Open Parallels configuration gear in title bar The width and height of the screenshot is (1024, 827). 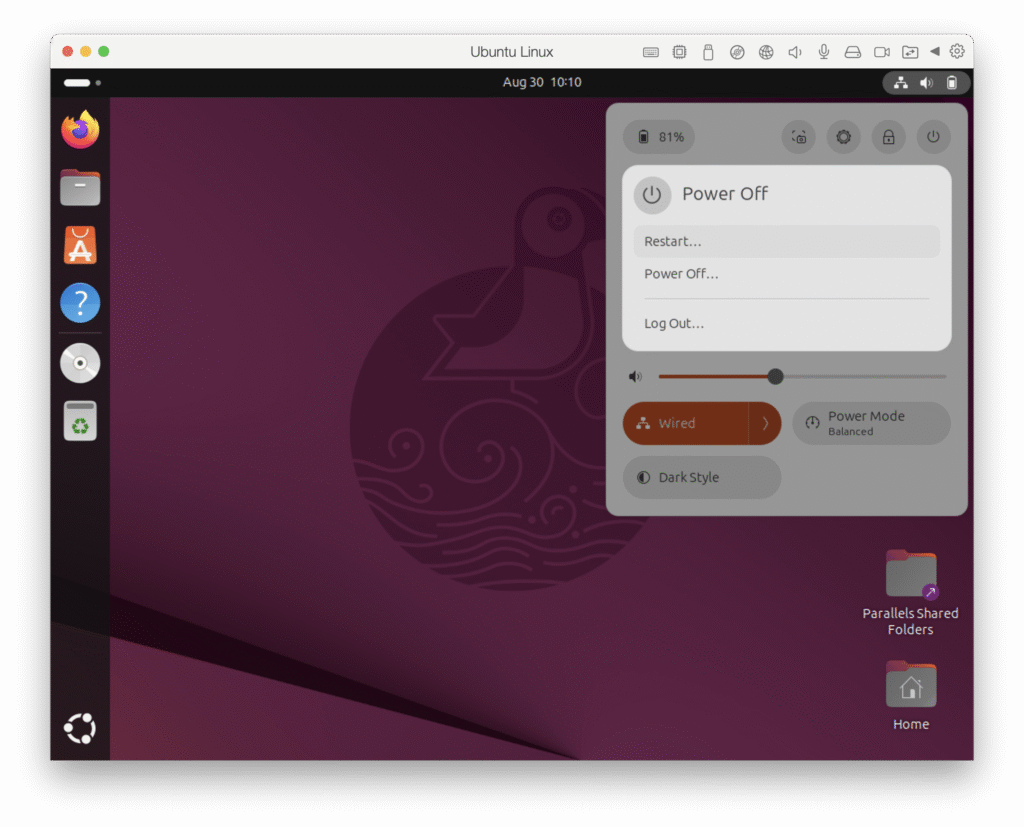point(957,51)
